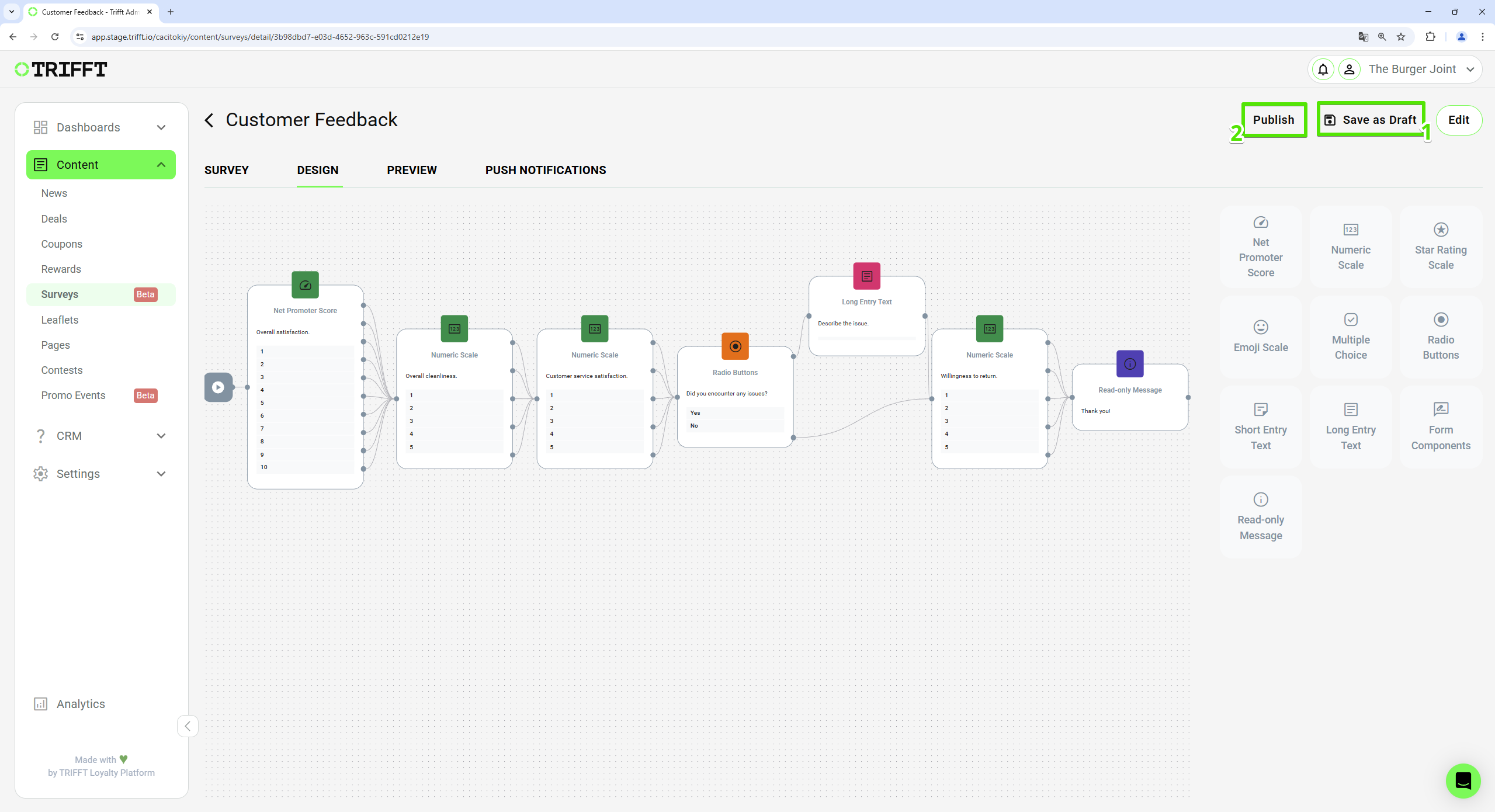1495x812 pixels.
Task: Pick Form Components from the palette
Action: tap(1441, 426)
